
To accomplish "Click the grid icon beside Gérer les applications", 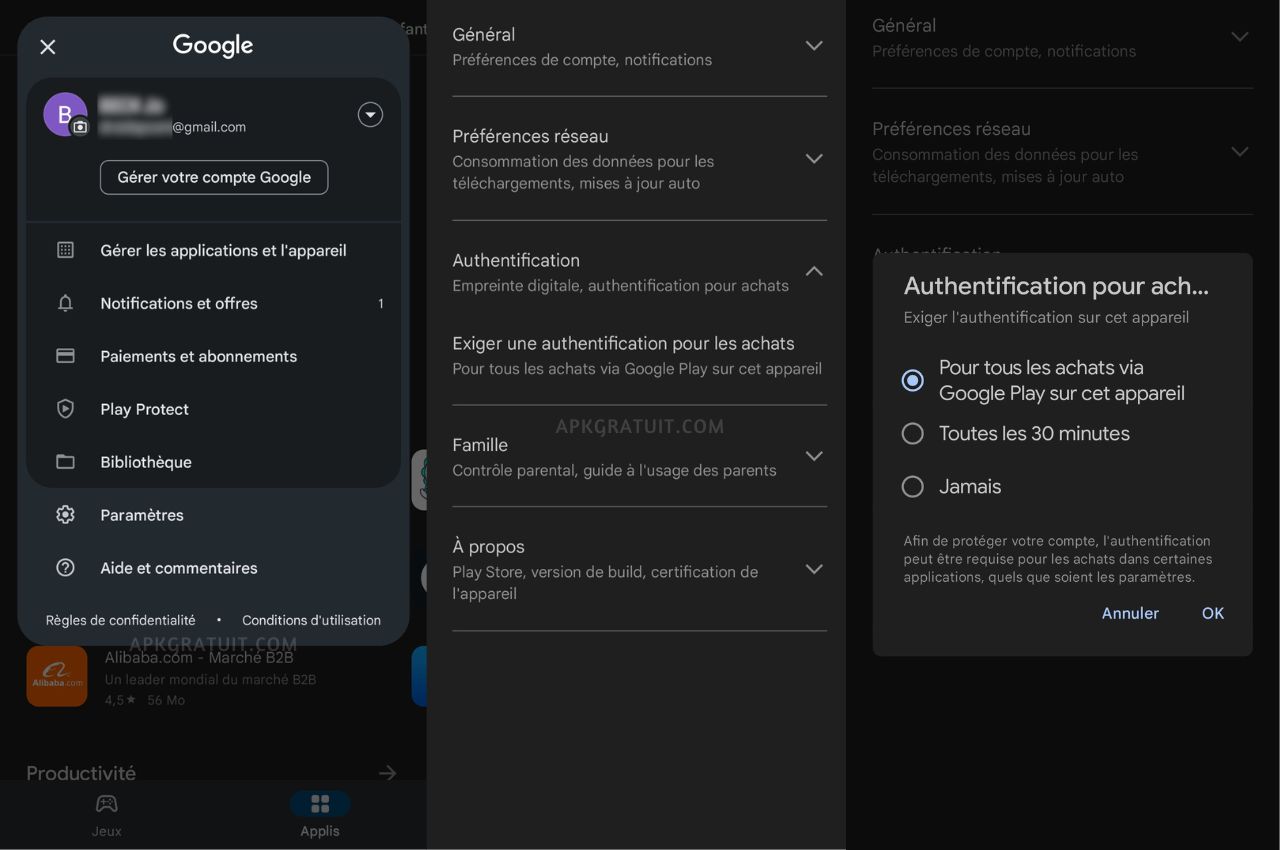I will pos(65,250).
